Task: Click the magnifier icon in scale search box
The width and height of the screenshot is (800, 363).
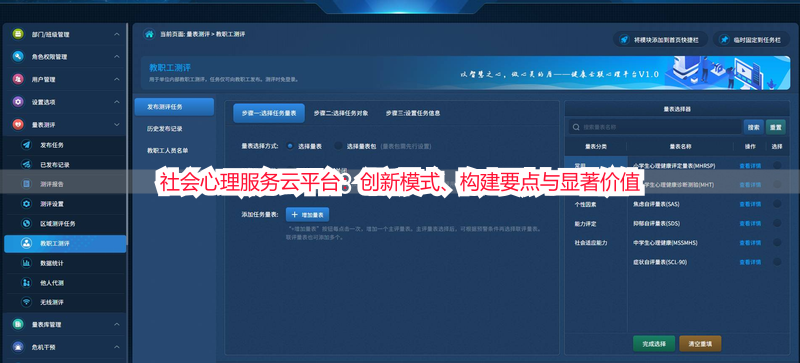Action: [x=576, y=127]
